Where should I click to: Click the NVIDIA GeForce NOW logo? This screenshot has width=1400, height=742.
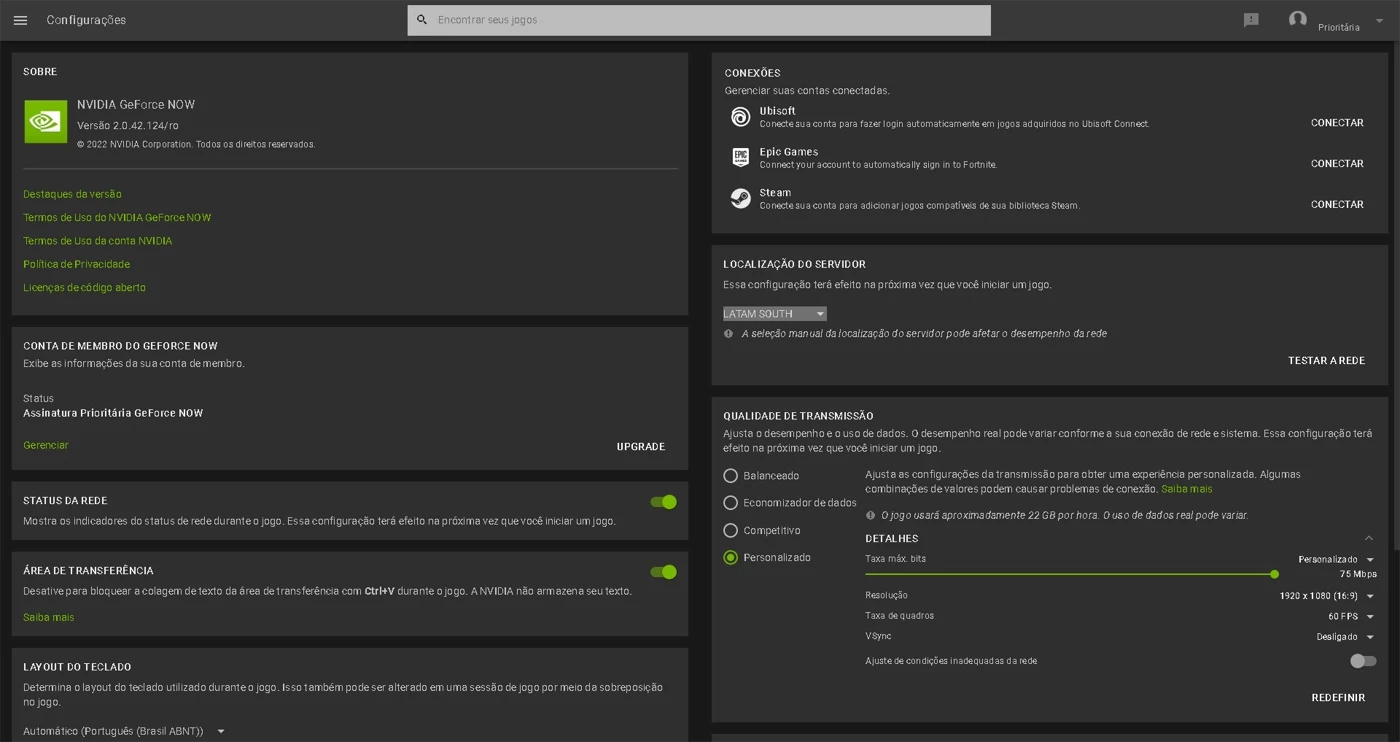point(46,122)
